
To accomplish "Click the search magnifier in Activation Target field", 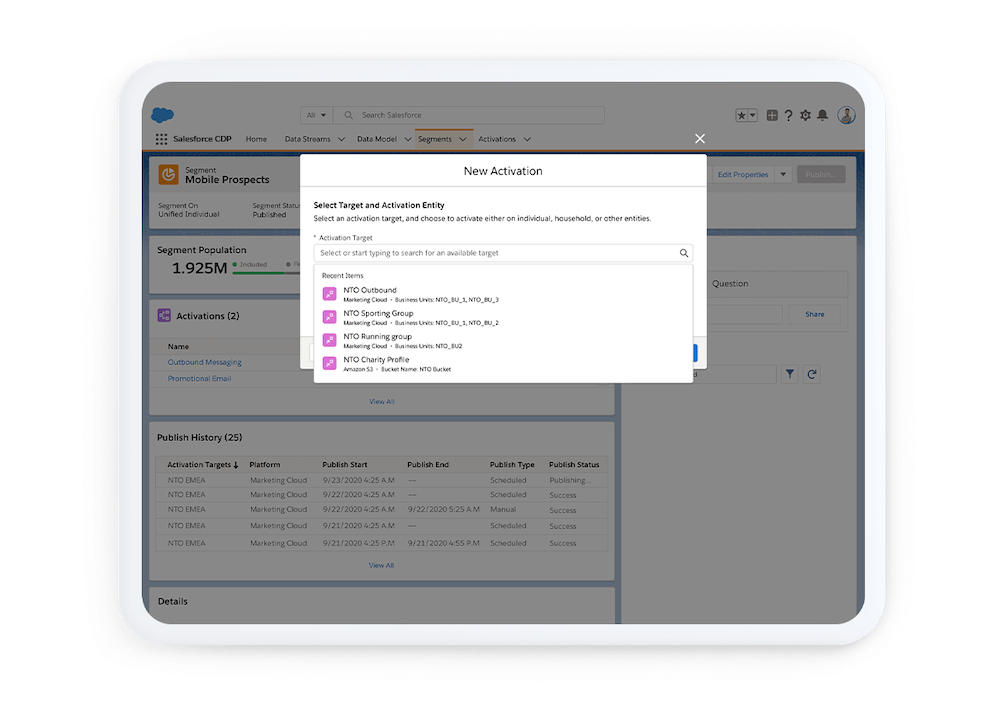I will pos(684,253).
